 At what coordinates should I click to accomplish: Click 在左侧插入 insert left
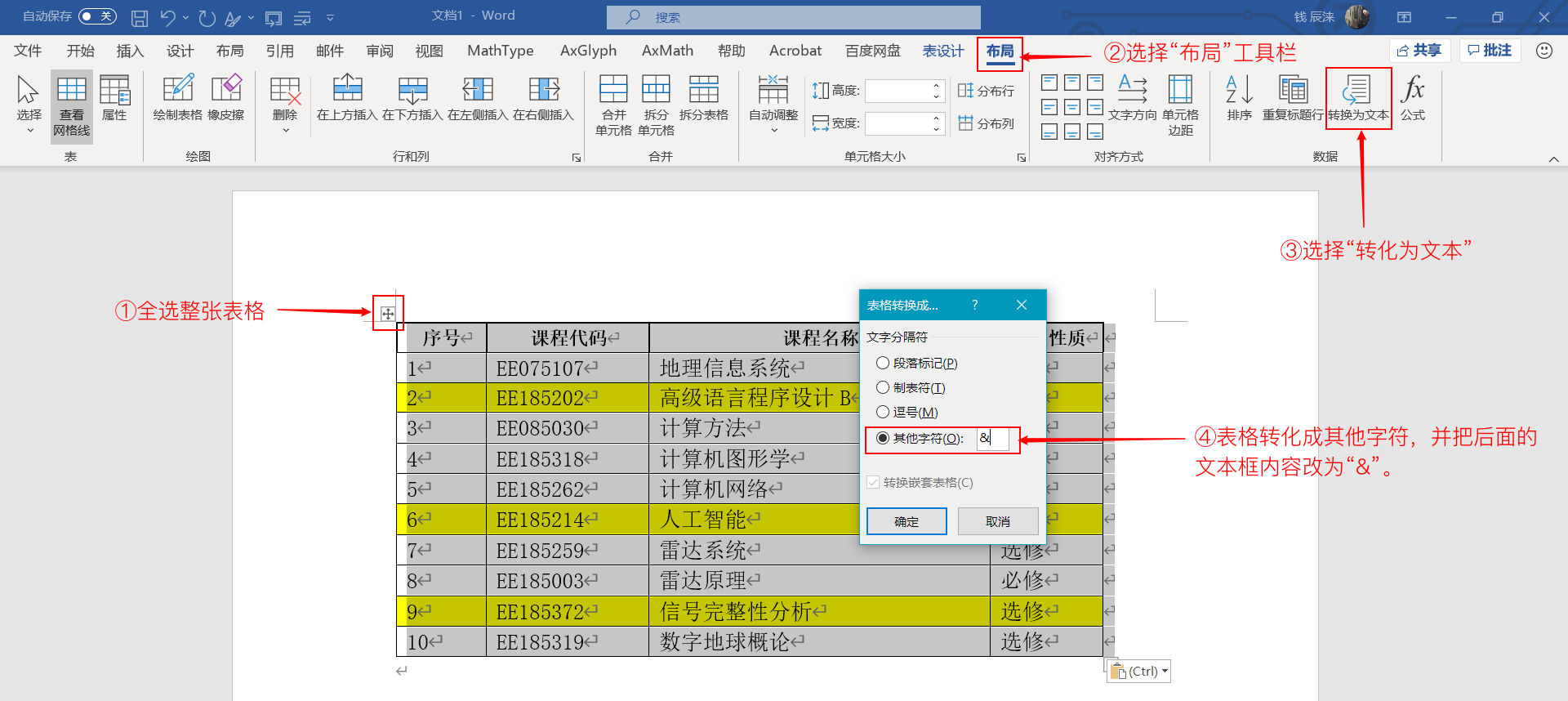pyautogui.click(x=478, y=98)
